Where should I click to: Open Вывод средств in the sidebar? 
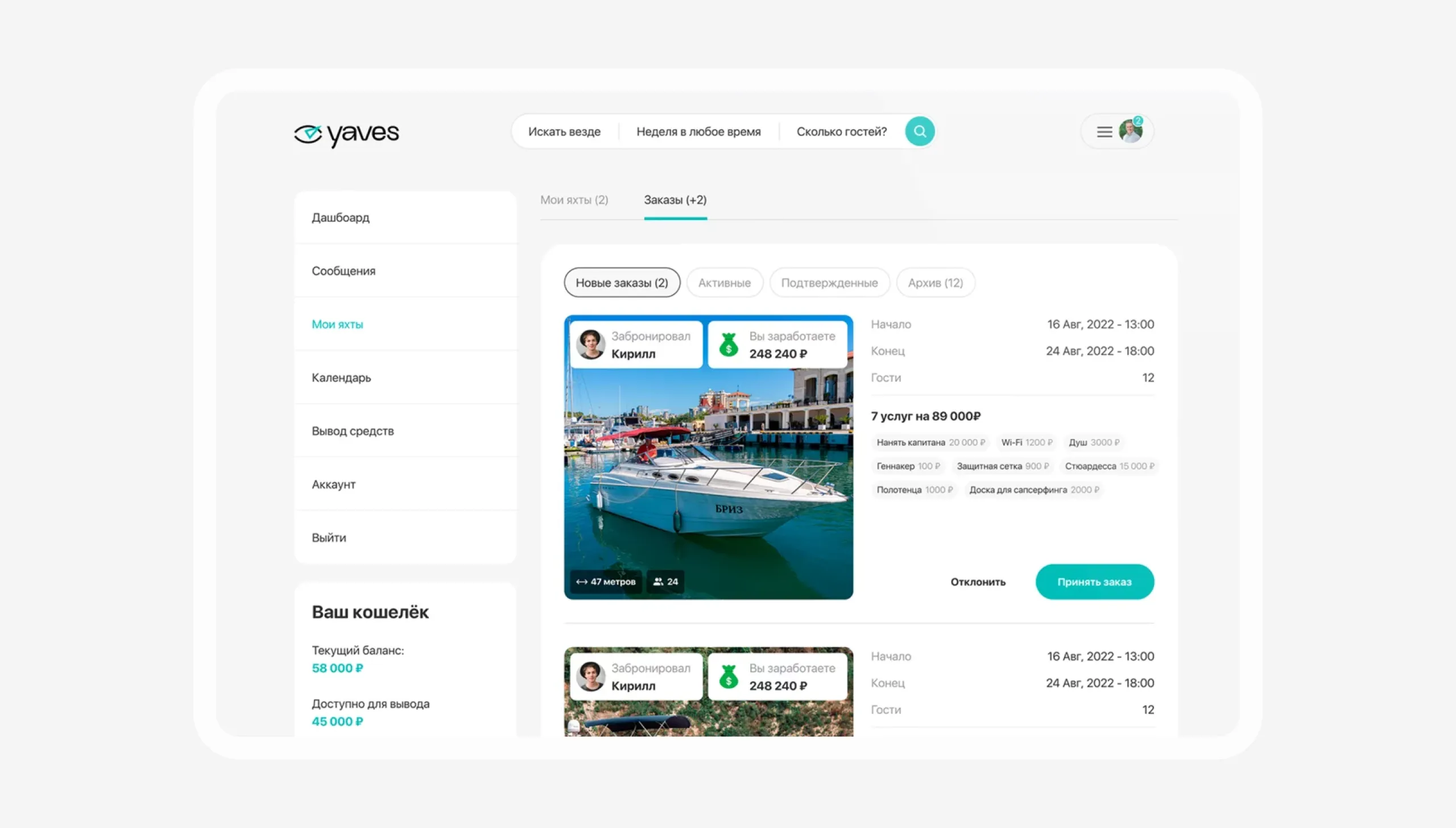coord(353,431)
